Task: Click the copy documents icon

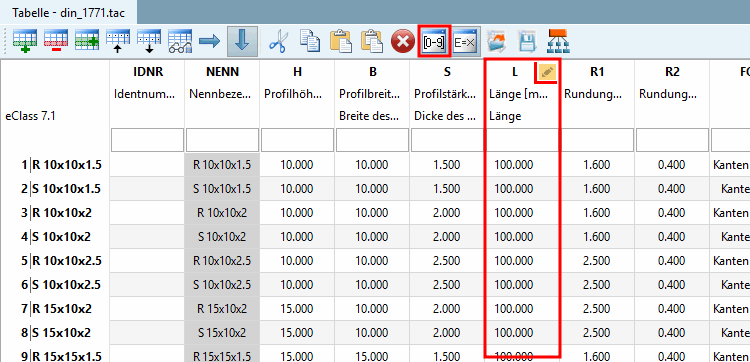Action: coord(309,42)
